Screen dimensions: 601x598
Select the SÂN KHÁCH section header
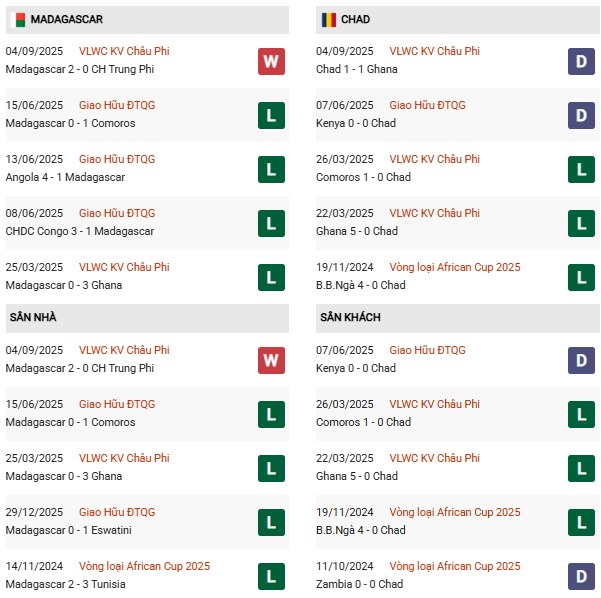click(x=348, y=317)
